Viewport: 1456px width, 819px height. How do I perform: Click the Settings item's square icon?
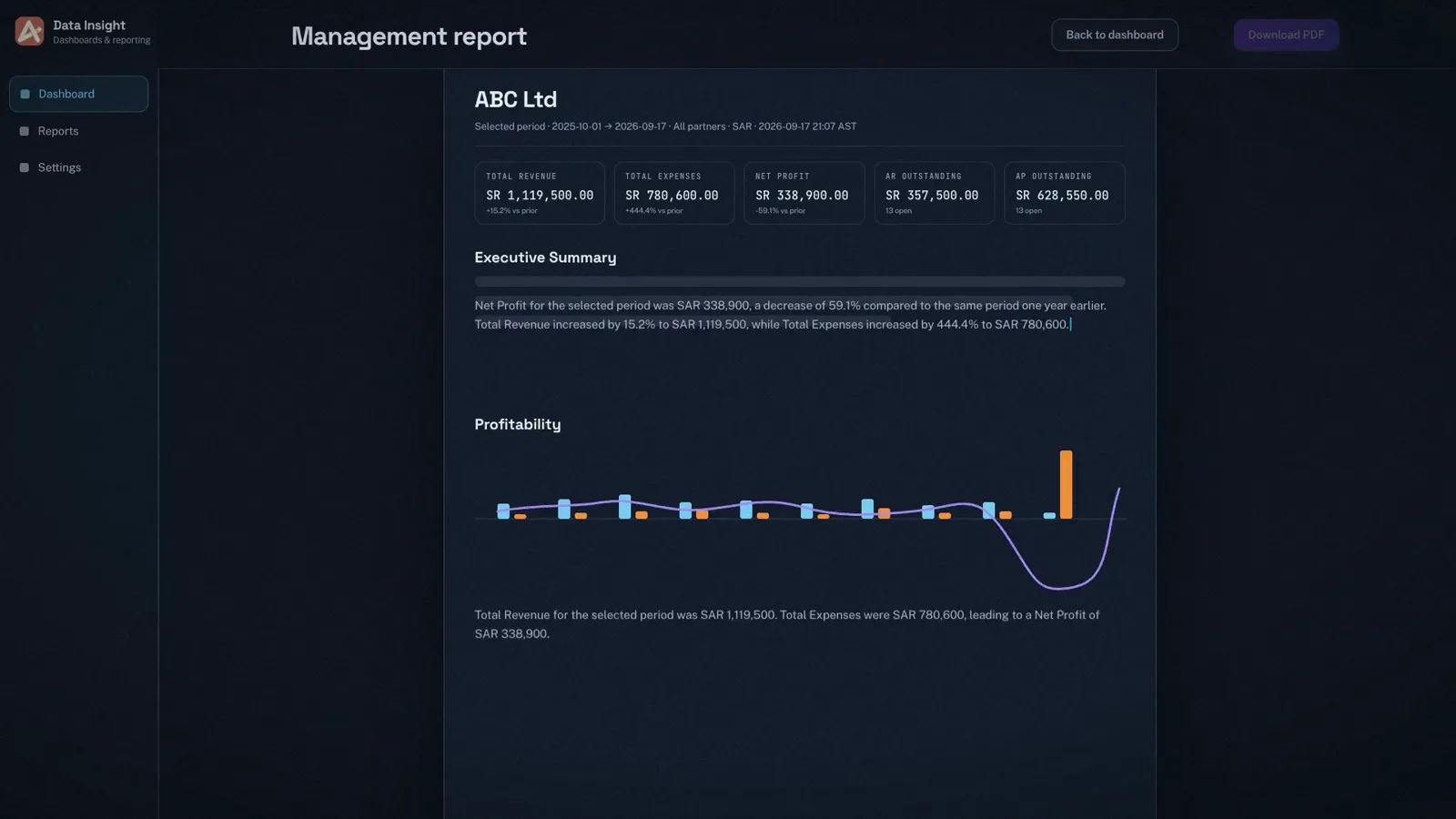(x=25, y=167)
